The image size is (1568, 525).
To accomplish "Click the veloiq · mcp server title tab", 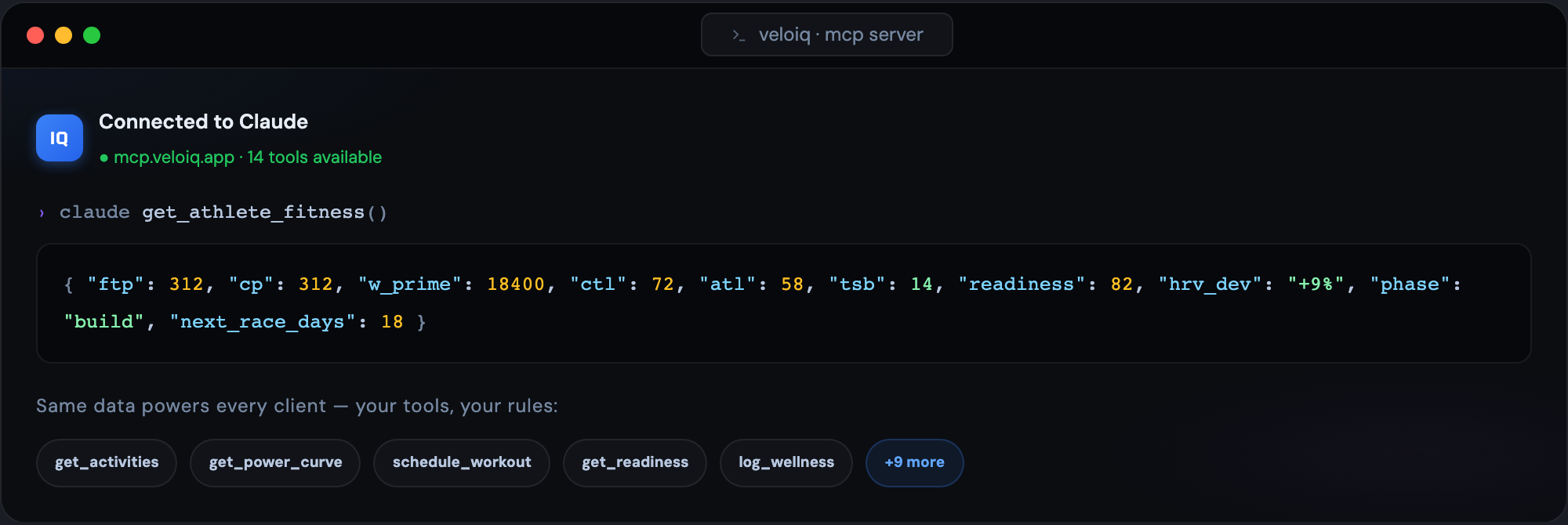I will tap(827, 34).
